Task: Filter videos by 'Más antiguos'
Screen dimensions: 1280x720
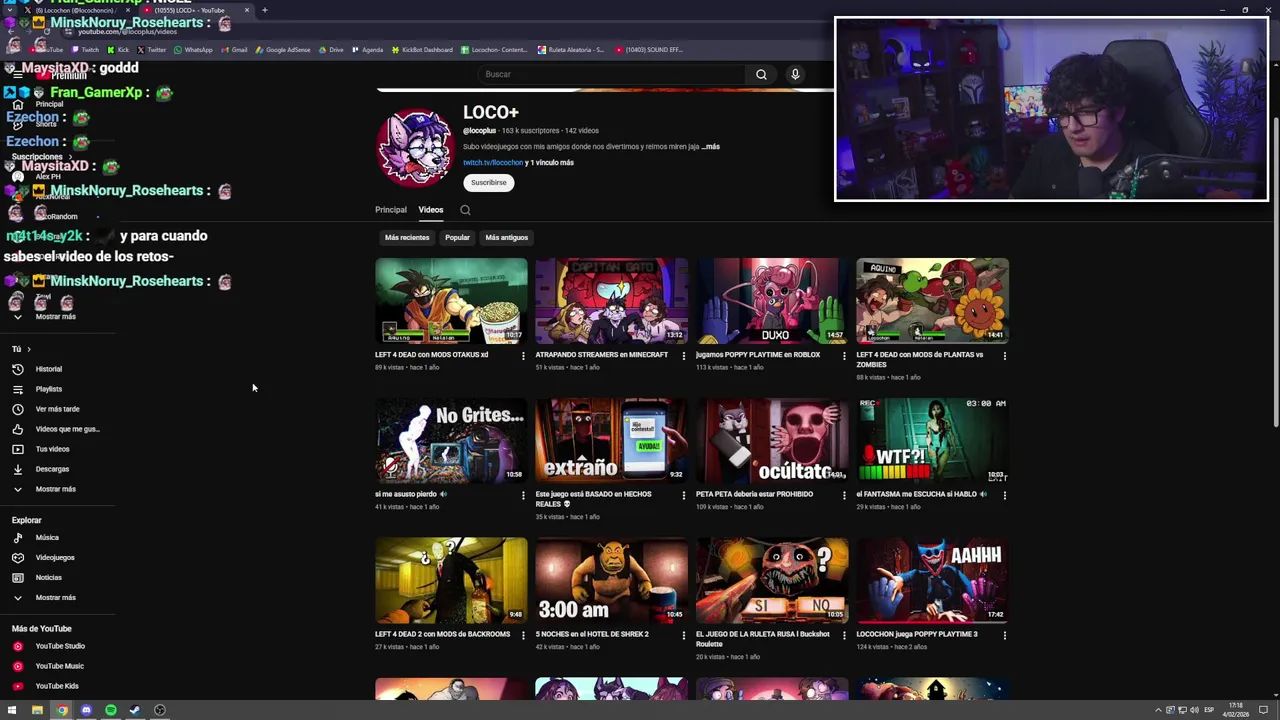Action: pyautogui.click(x=506, y=238)
